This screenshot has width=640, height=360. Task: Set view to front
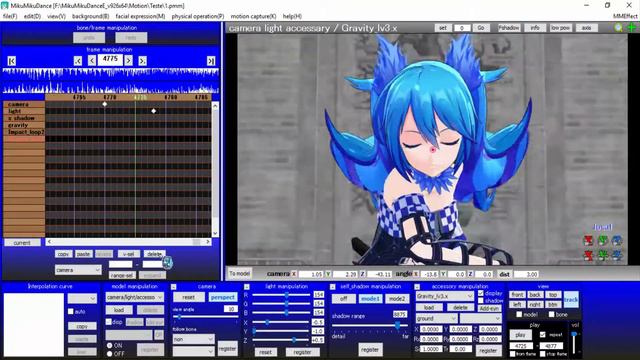point(517,295)
